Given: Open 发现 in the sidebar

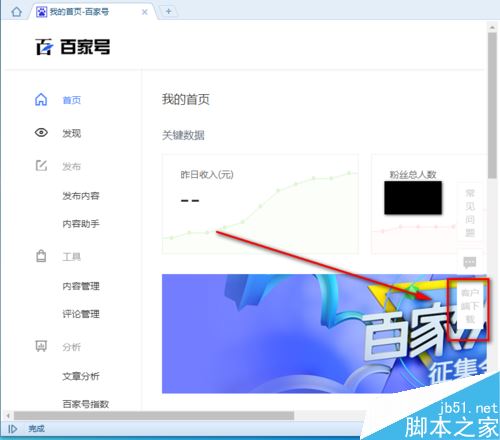Looking at the screenshot, I should [71, 133].
